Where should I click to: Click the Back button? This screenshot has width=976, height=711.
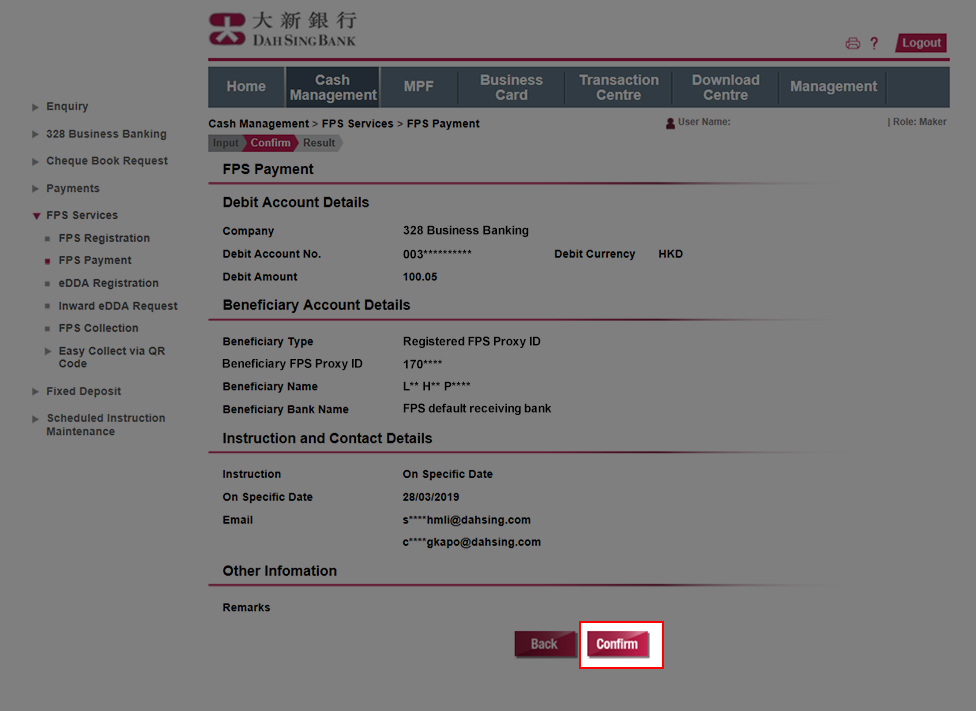point(544,644)
